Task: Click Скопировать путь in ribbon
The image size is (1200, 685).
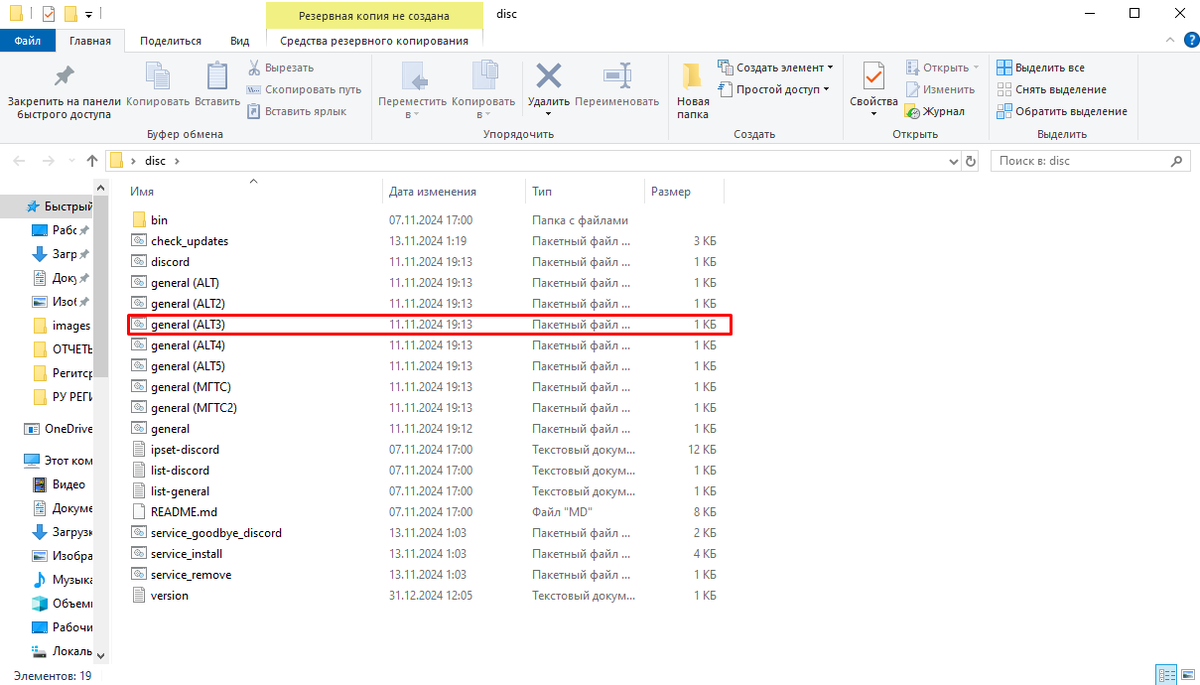Action: tap(304, 89)
